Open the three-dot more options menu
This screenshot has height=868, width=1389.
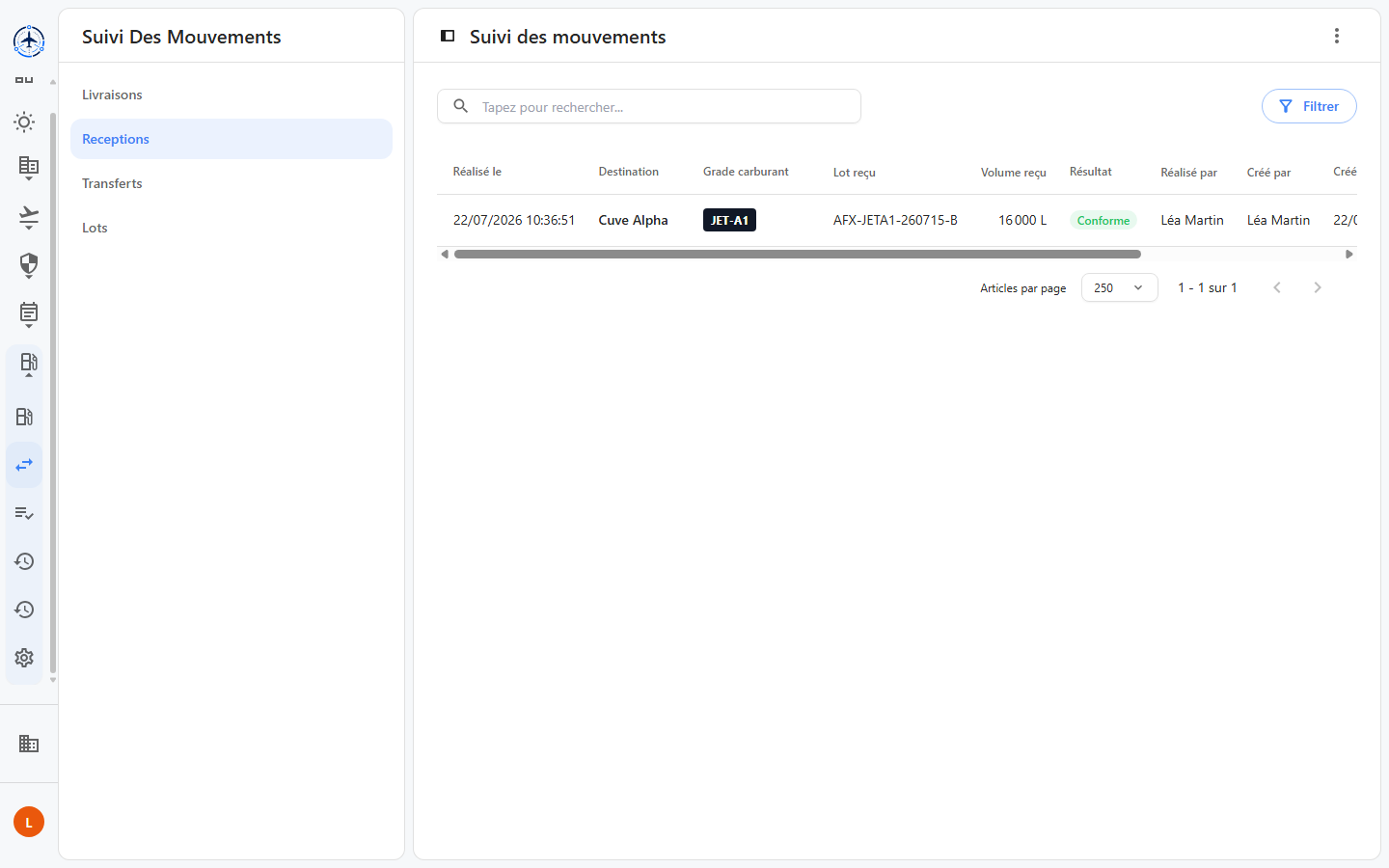1337,36
